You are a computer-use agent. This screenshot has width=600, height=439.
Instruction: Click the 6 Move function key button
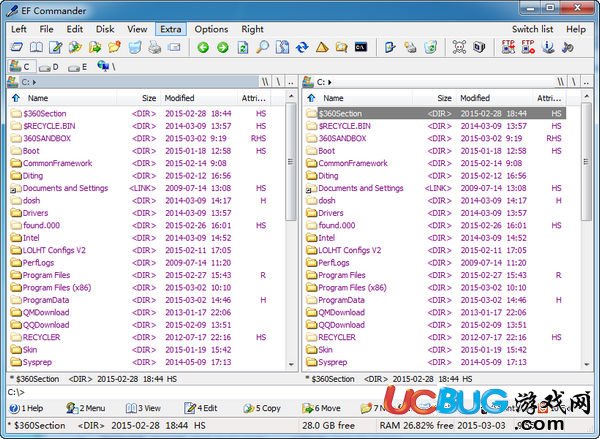tap(321, 408)
